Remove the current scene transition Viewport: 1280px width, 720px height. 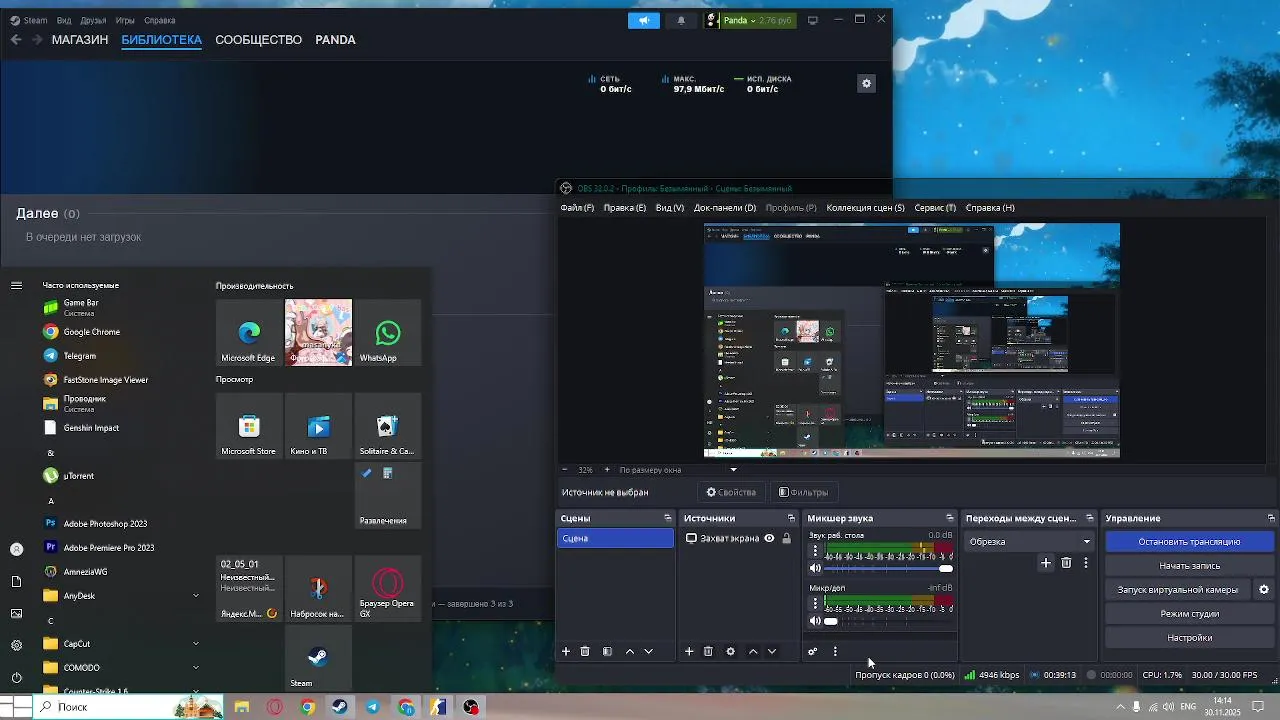point(1066,563)
